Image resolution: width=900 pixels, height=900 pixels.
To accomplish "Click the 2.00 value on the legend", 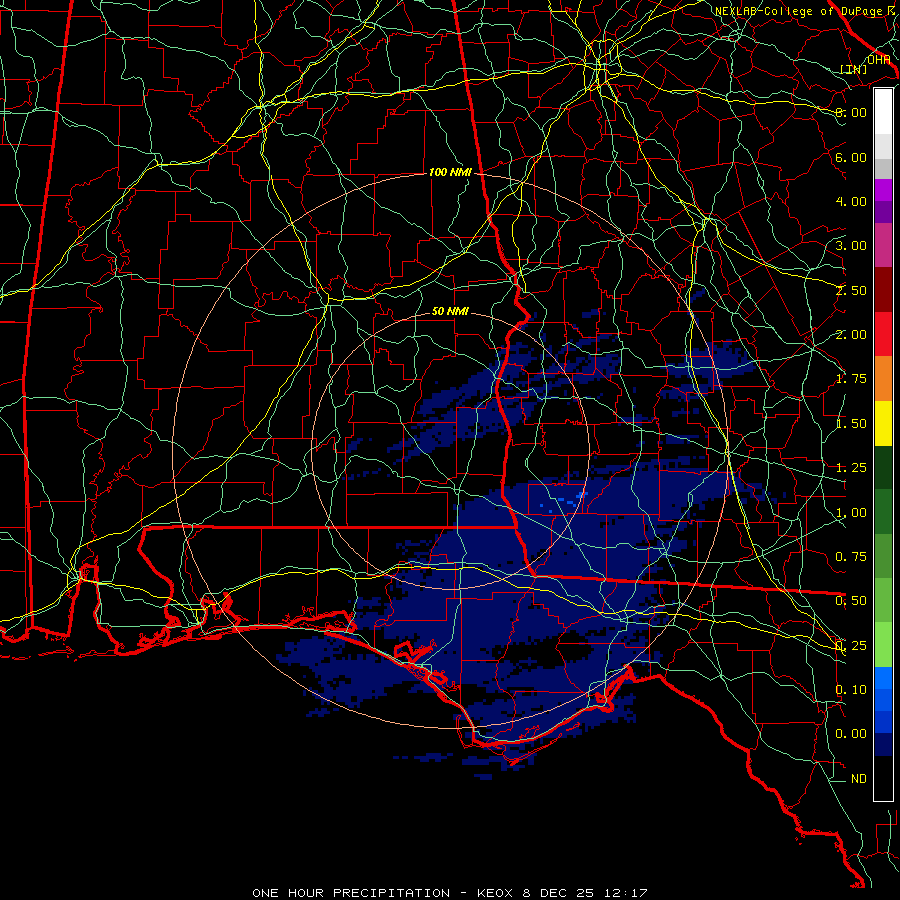I will tap(851, 335).
